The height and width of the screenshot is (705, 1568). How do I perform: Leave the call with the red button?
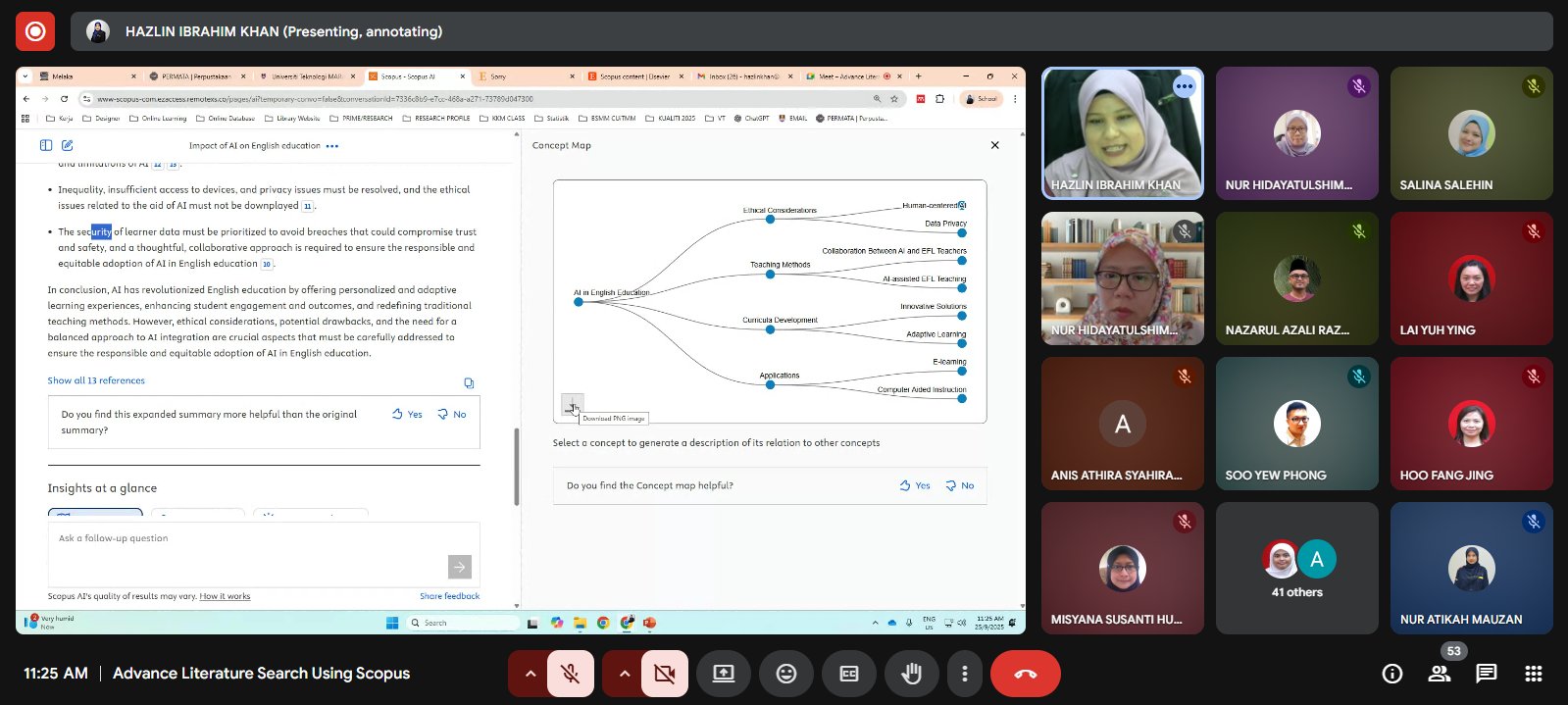click(1025, 674)
